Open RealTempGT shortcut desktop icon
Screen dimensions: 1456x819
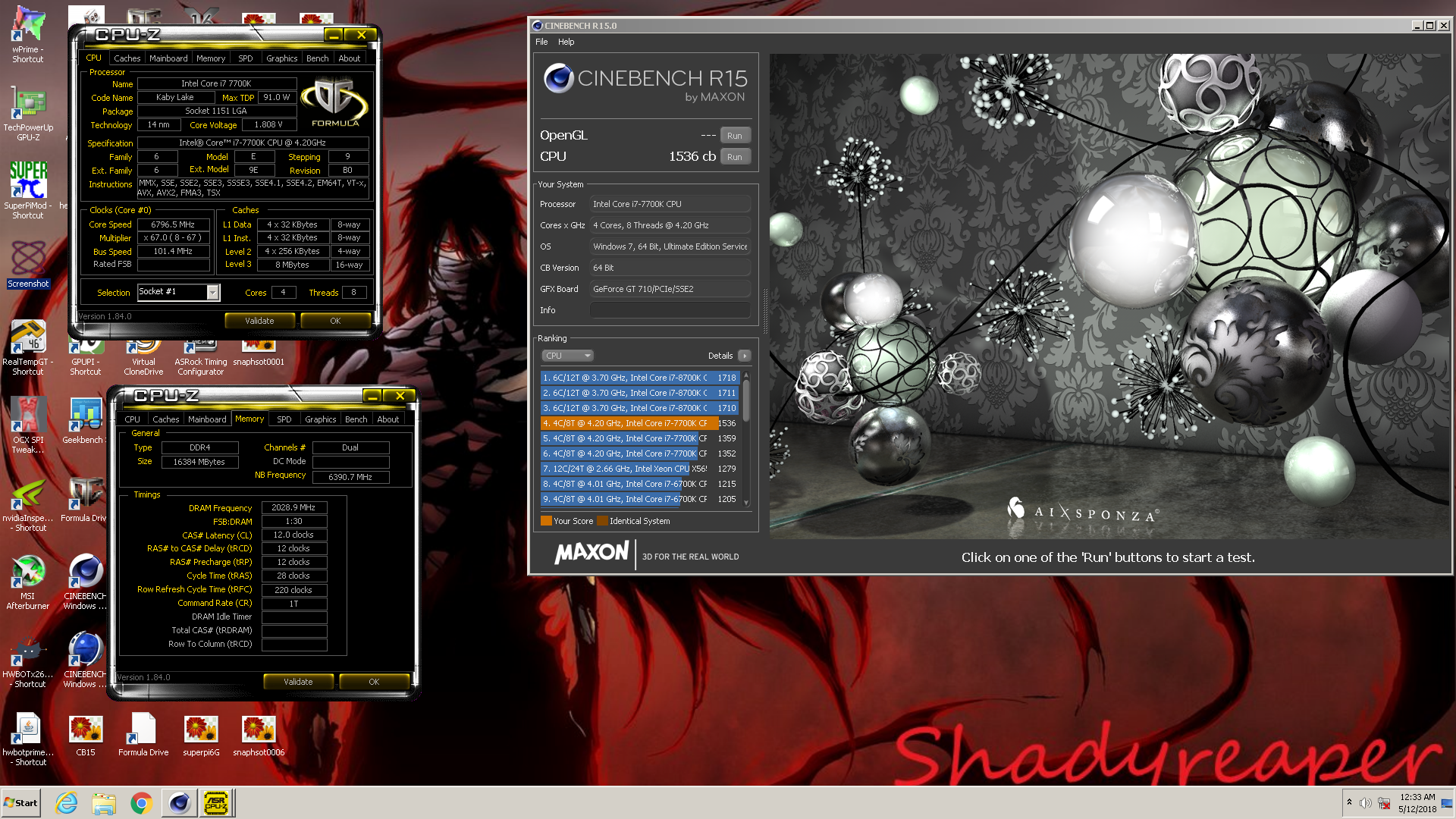pos(28,347)
